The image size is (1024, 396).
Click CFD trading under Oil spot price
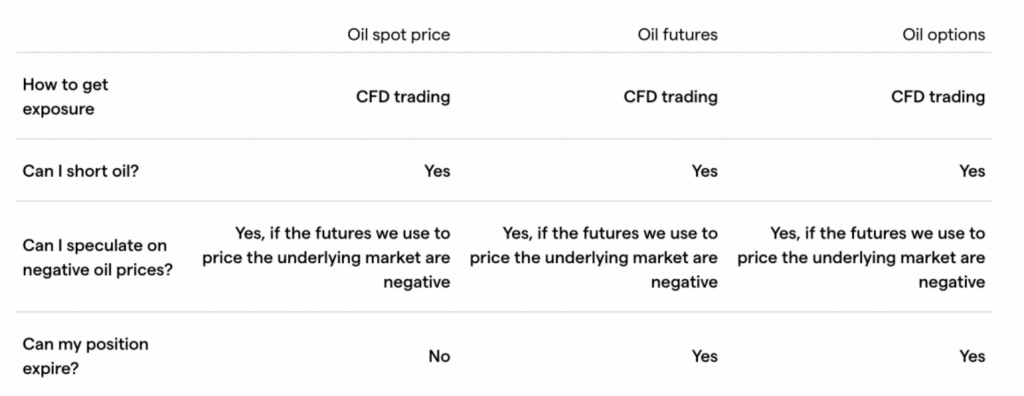[x=403, y=97]
